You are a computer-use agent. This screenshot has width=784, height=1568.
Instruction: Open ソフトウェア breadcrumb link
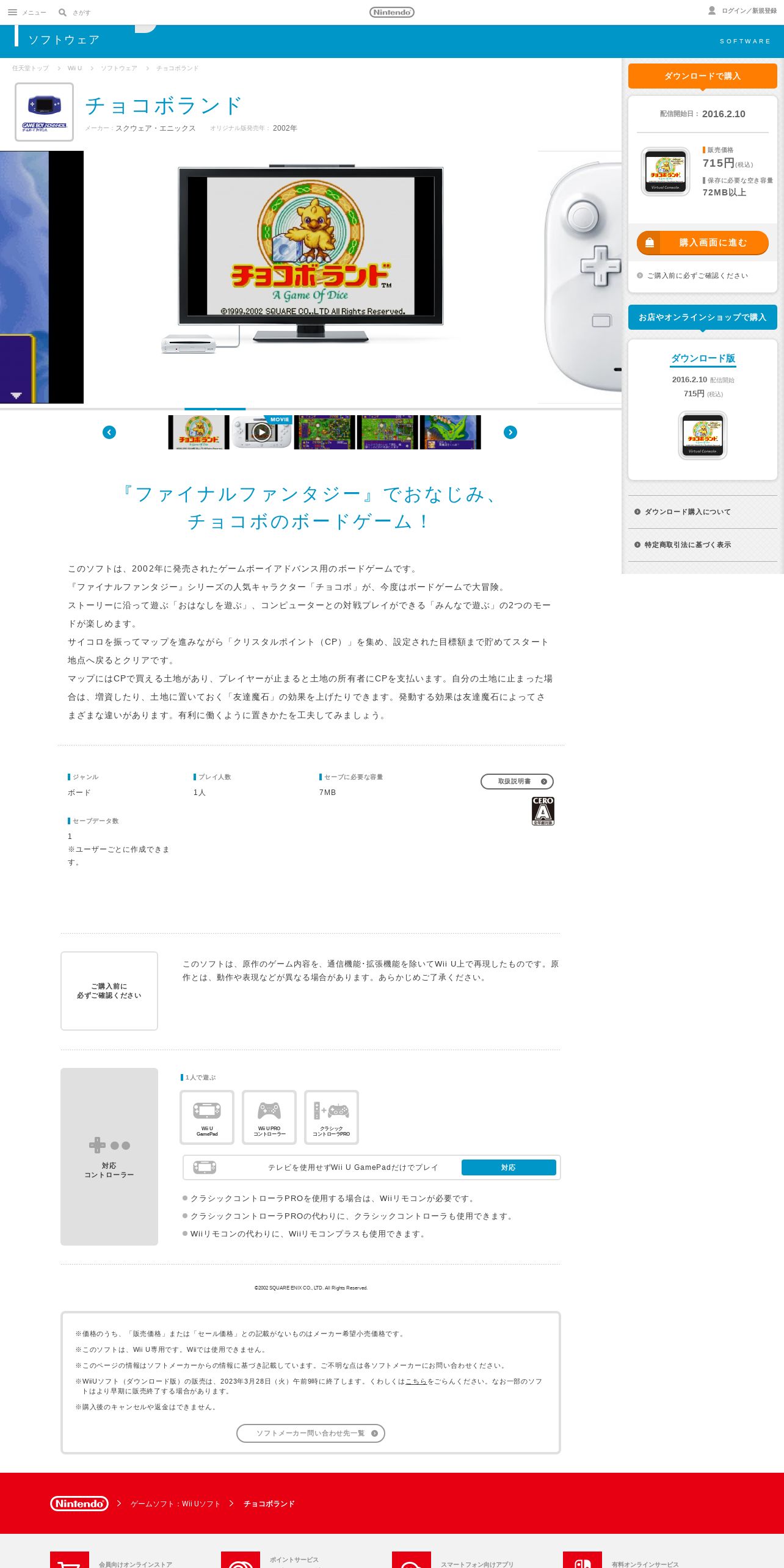pos(119,68)
